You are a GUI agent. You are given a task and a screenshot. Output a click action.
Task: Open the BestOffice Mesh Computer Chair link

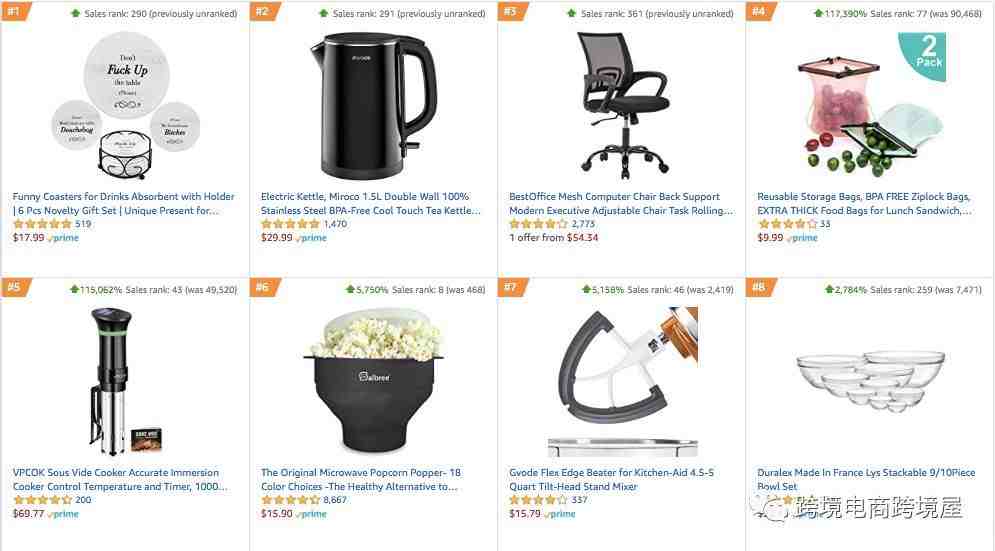621,203
